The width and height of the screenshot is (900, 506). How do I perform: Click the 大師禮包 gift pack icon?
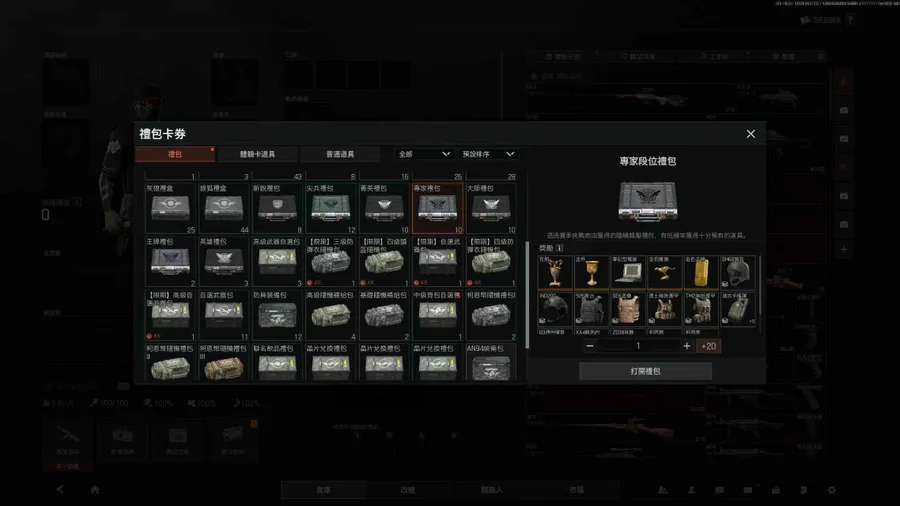tap(491, 207)
